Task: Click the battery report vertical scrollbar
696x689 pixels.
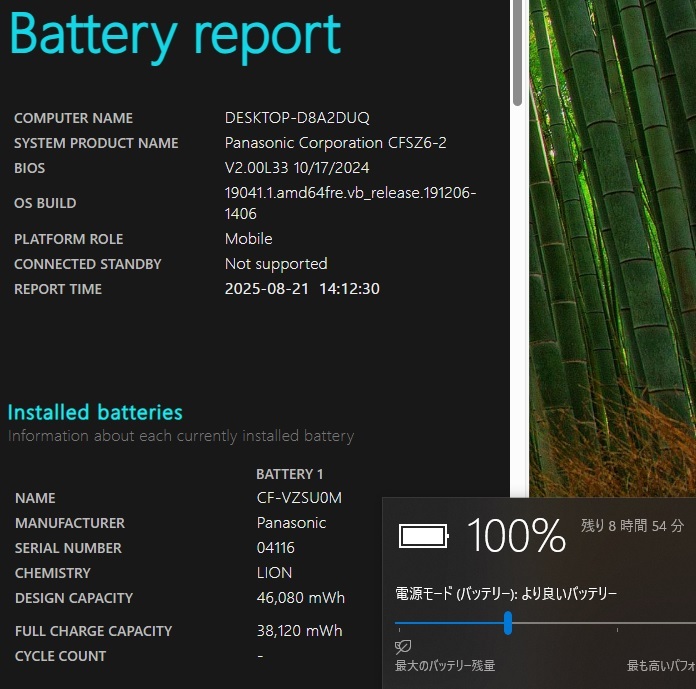Action: click(x=517, y=53)
